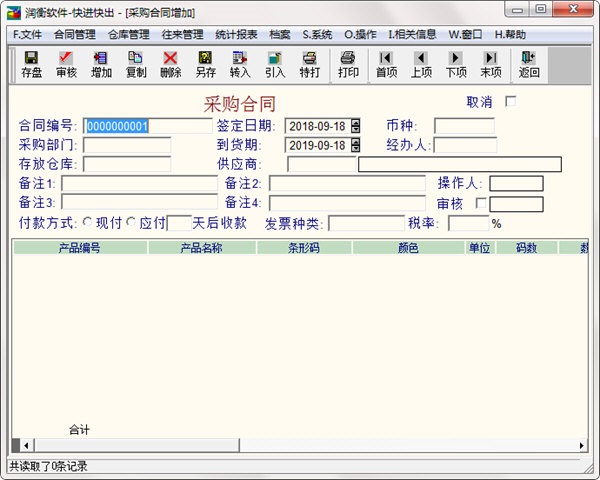This screenshot has height=480, width=600.
Task: Click the 备注1 input field
Action: point(140,183)
